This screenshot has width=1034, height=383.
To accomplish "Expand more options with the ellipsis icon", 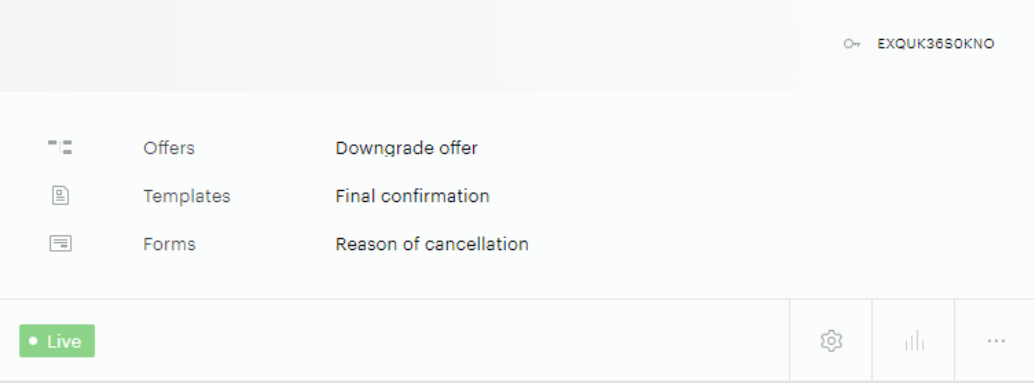I will 996,341.
